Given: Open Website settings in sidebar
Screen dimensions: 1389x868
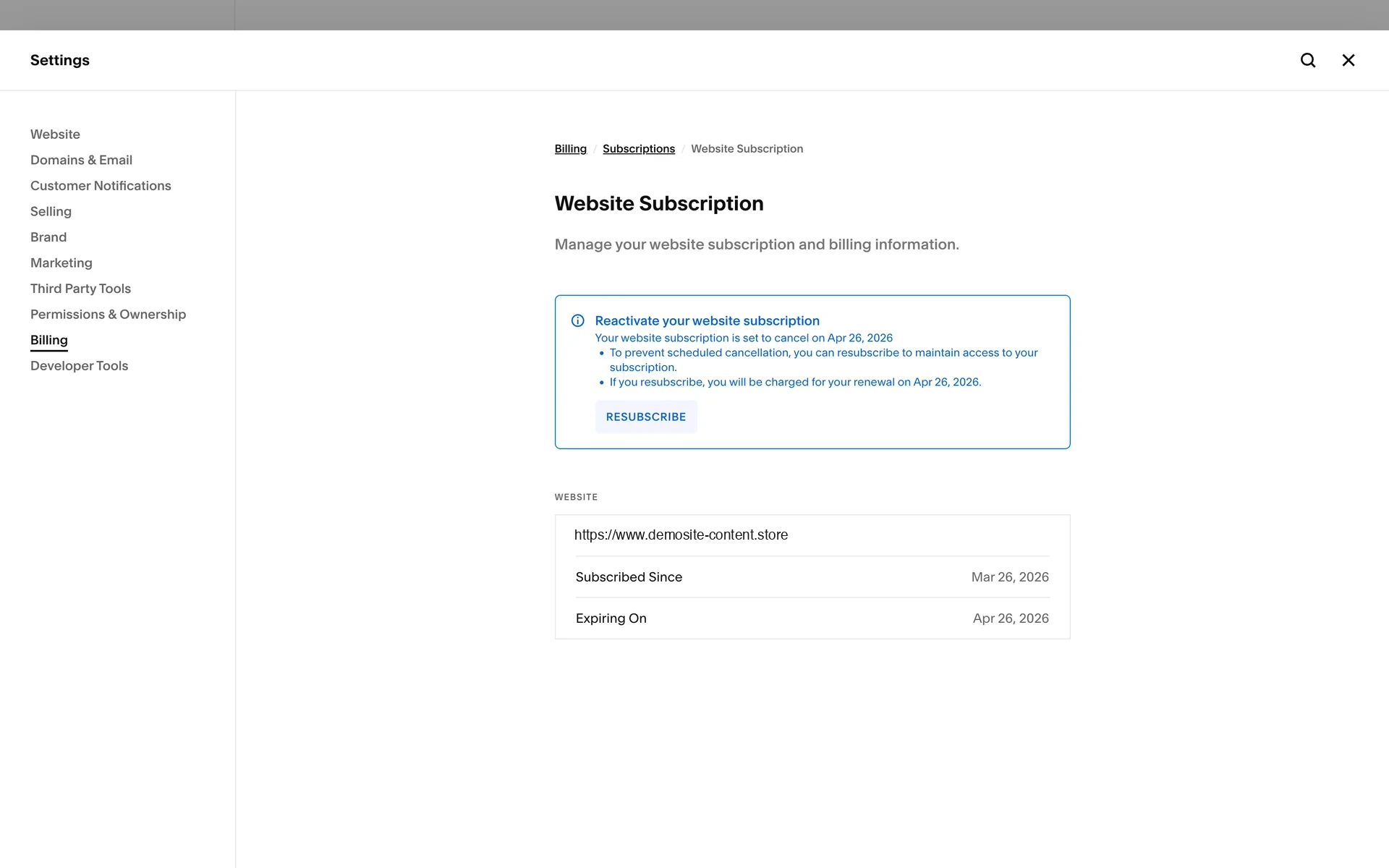Looking at the screenshot, I should (55, 135).
